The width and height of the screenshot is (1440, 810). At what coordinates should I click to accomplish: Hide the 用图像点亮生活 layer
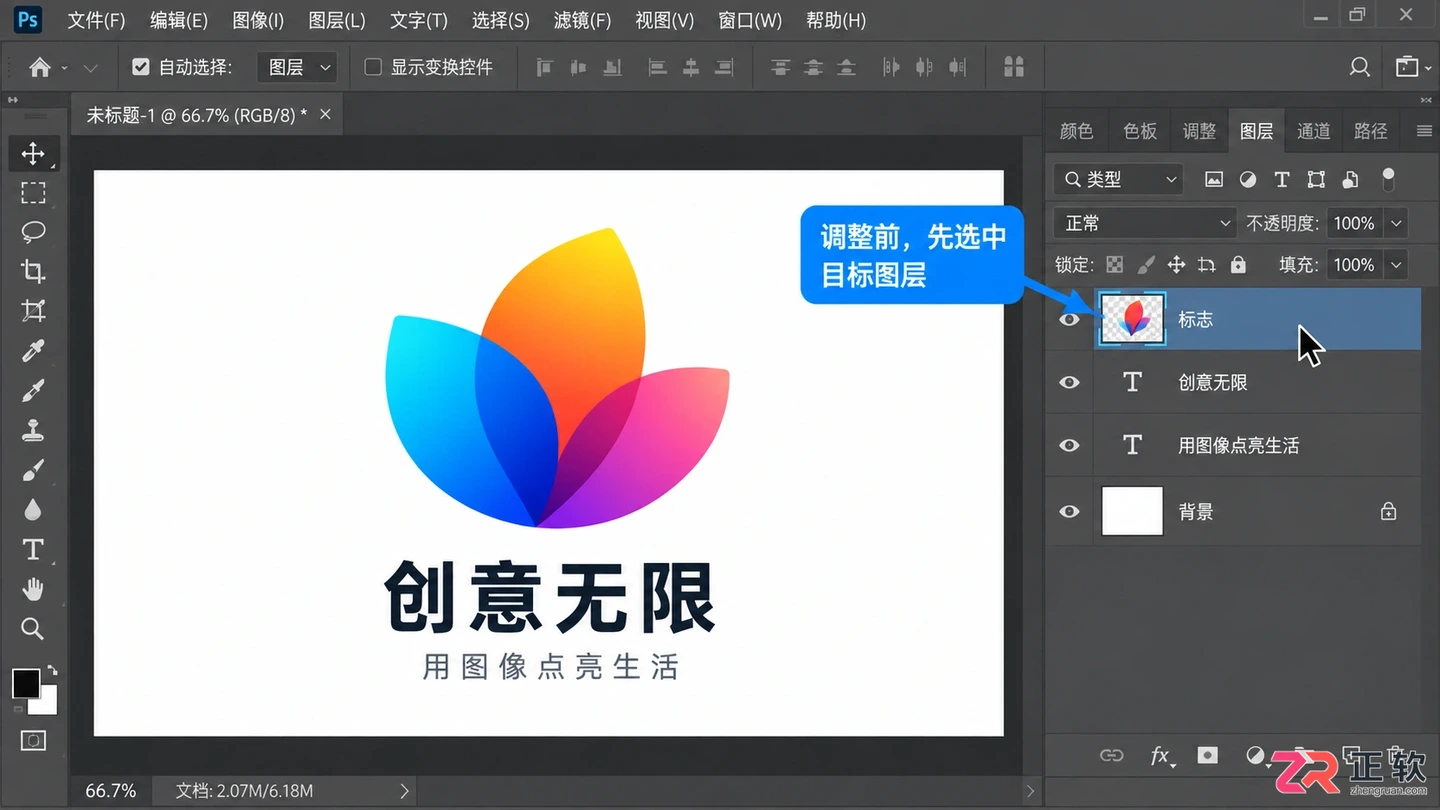[x=1069, y=446]
